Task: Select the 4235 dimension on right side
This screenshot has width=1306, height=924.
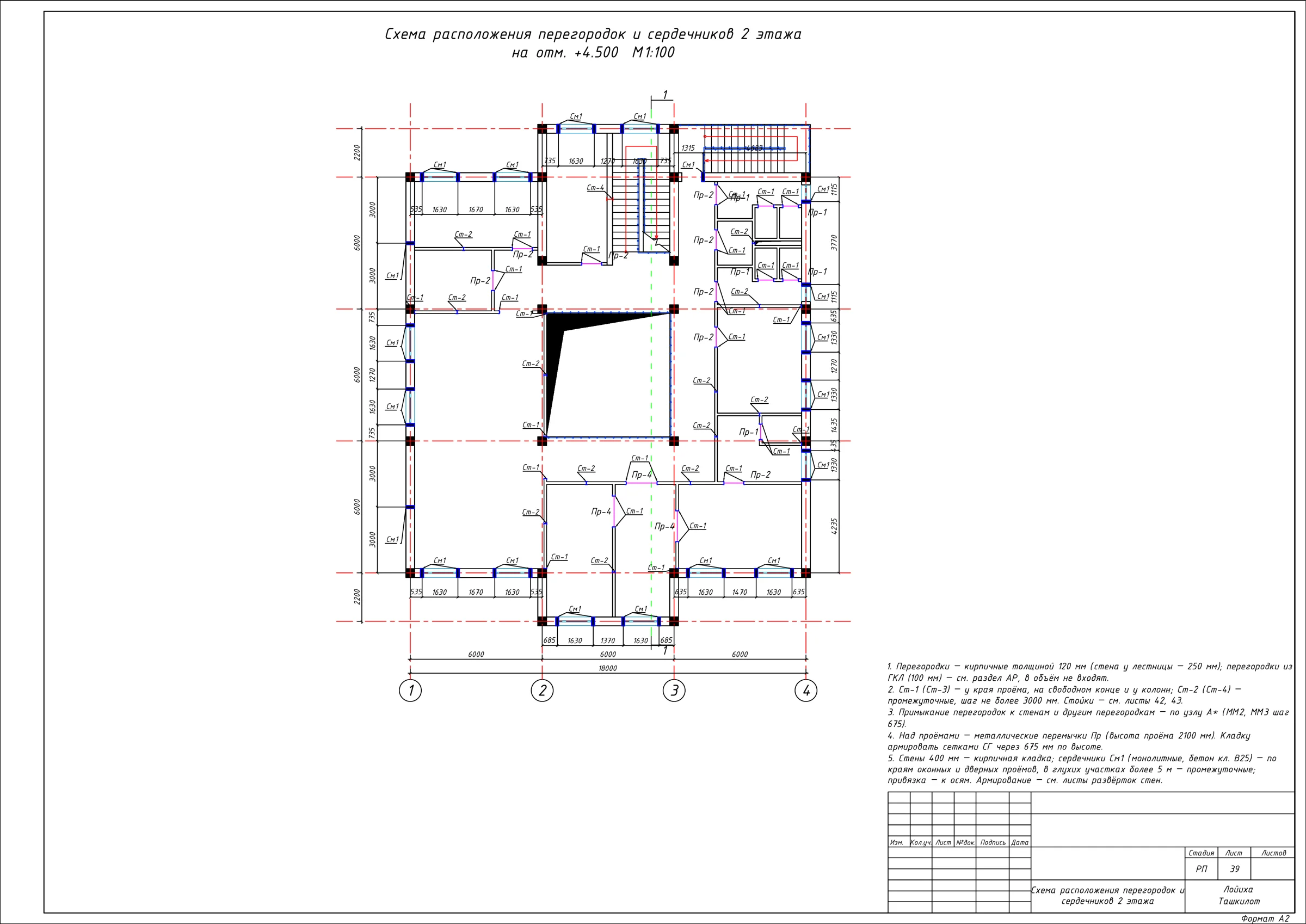Action: coord(834,526)
